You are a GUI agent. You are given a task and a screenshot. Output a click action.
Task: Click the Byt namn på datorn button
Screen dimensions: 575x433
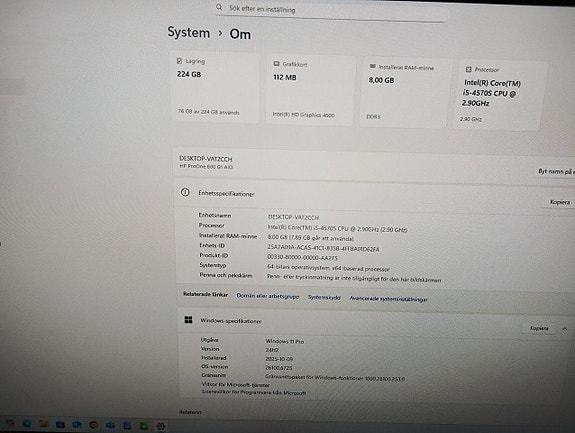pyautogui.click(x=554, y=171)
